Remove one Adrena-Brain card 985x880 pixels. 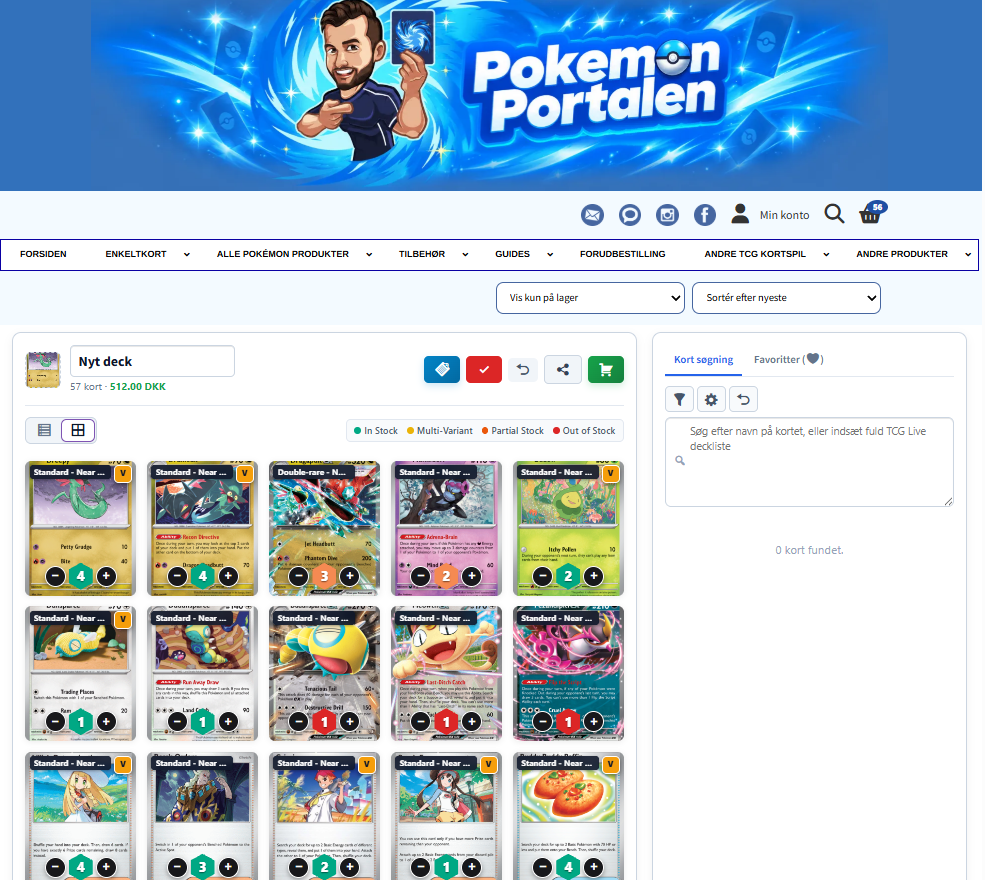pos(420,575)
